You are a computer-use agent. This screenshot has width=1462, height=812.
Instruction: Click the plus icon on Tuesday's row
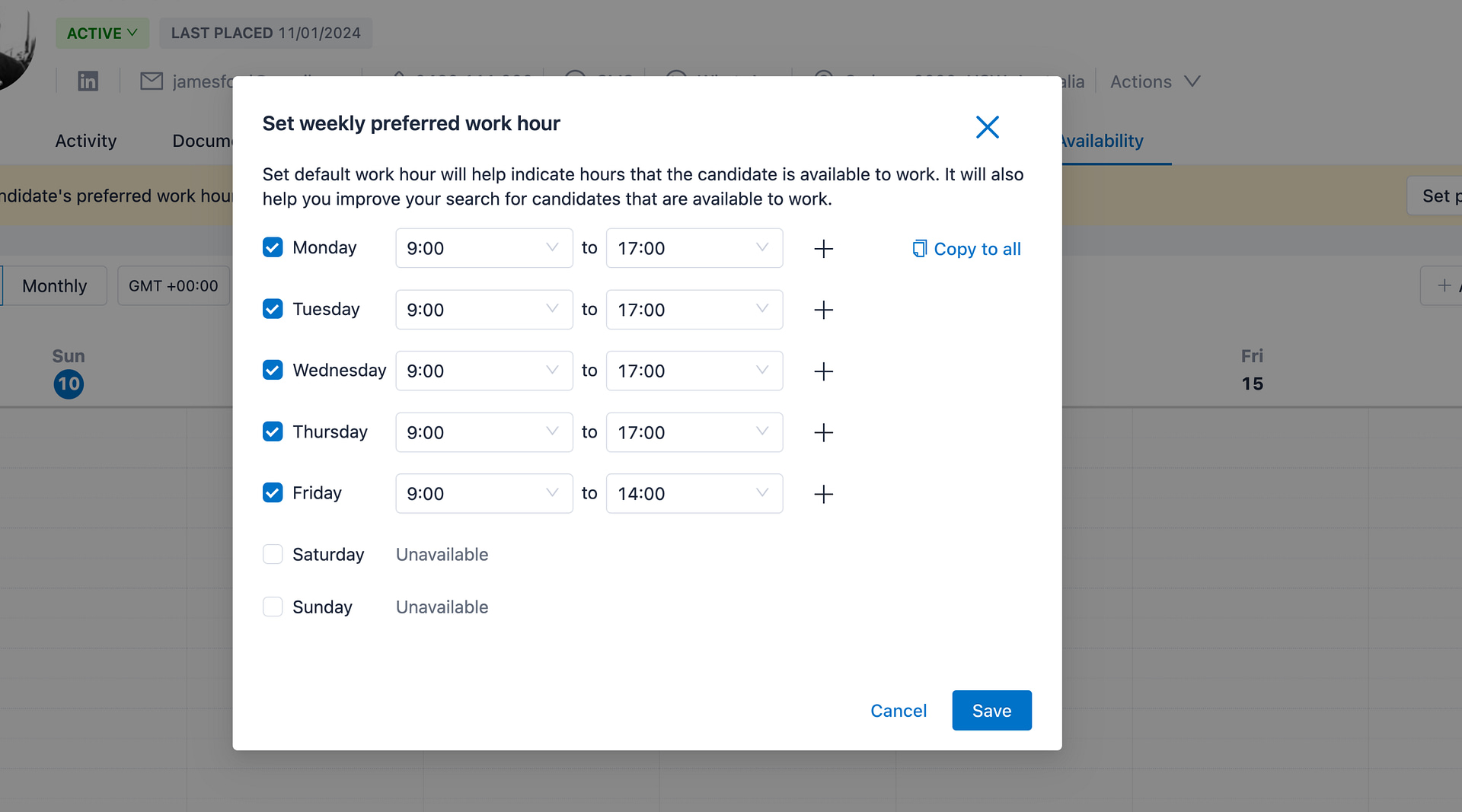point(824,310)
